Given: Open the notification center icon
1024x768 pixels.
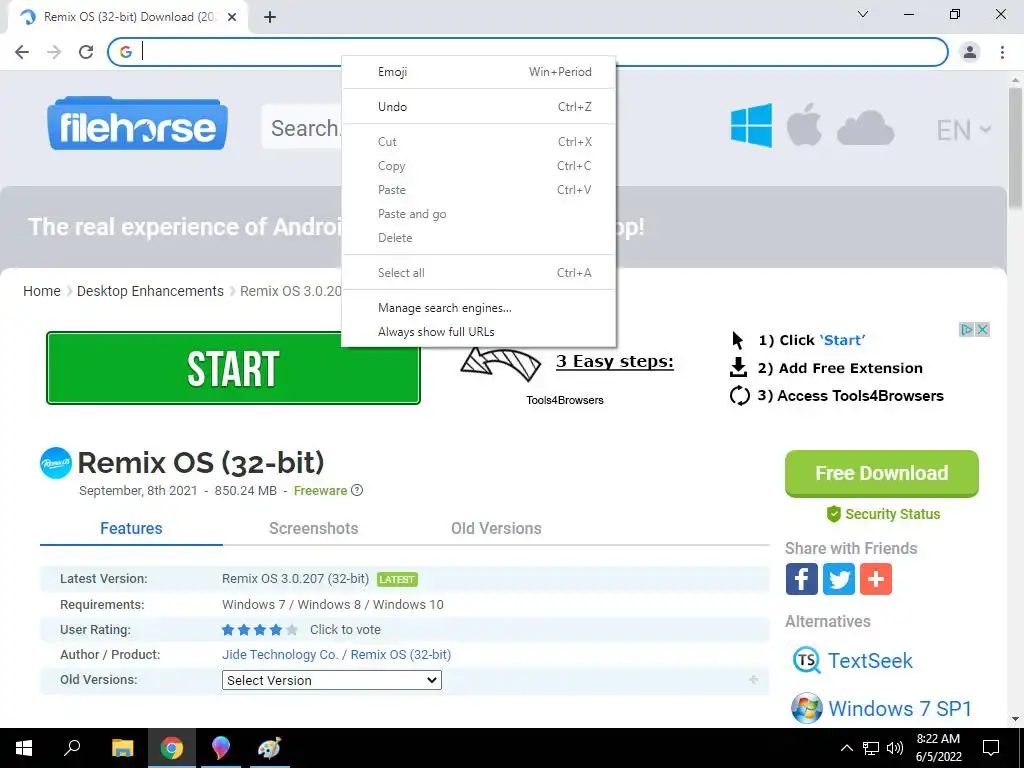Looking at the screenshot, I should (991, 748).
